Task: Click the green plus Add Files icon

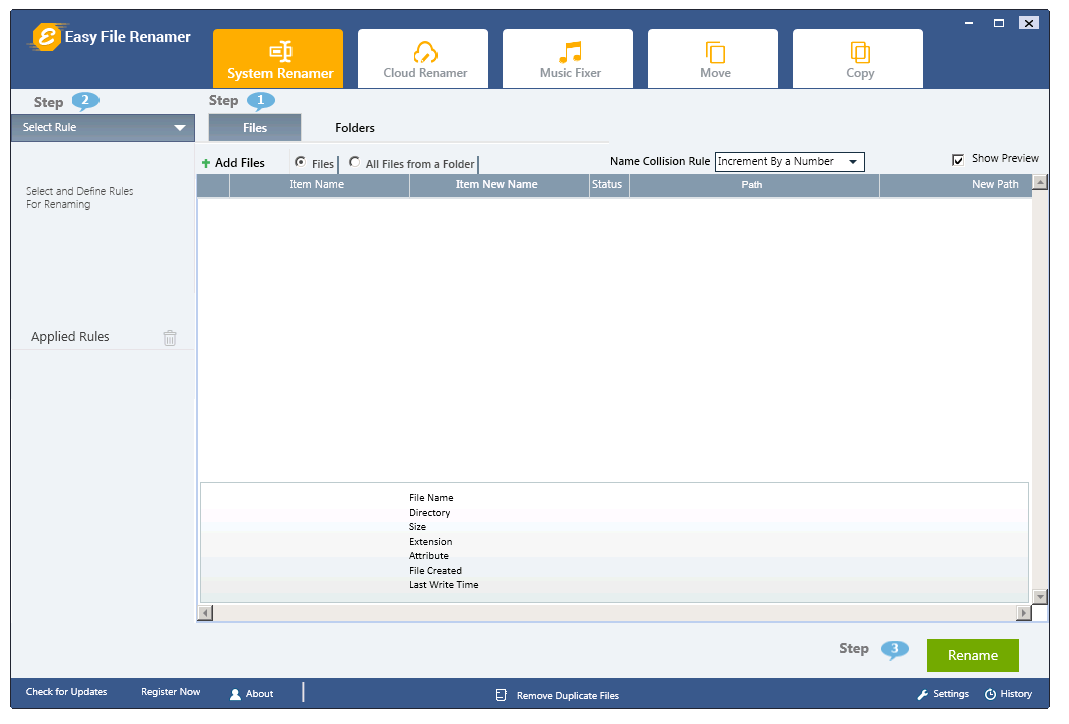Action: [206, 163]
